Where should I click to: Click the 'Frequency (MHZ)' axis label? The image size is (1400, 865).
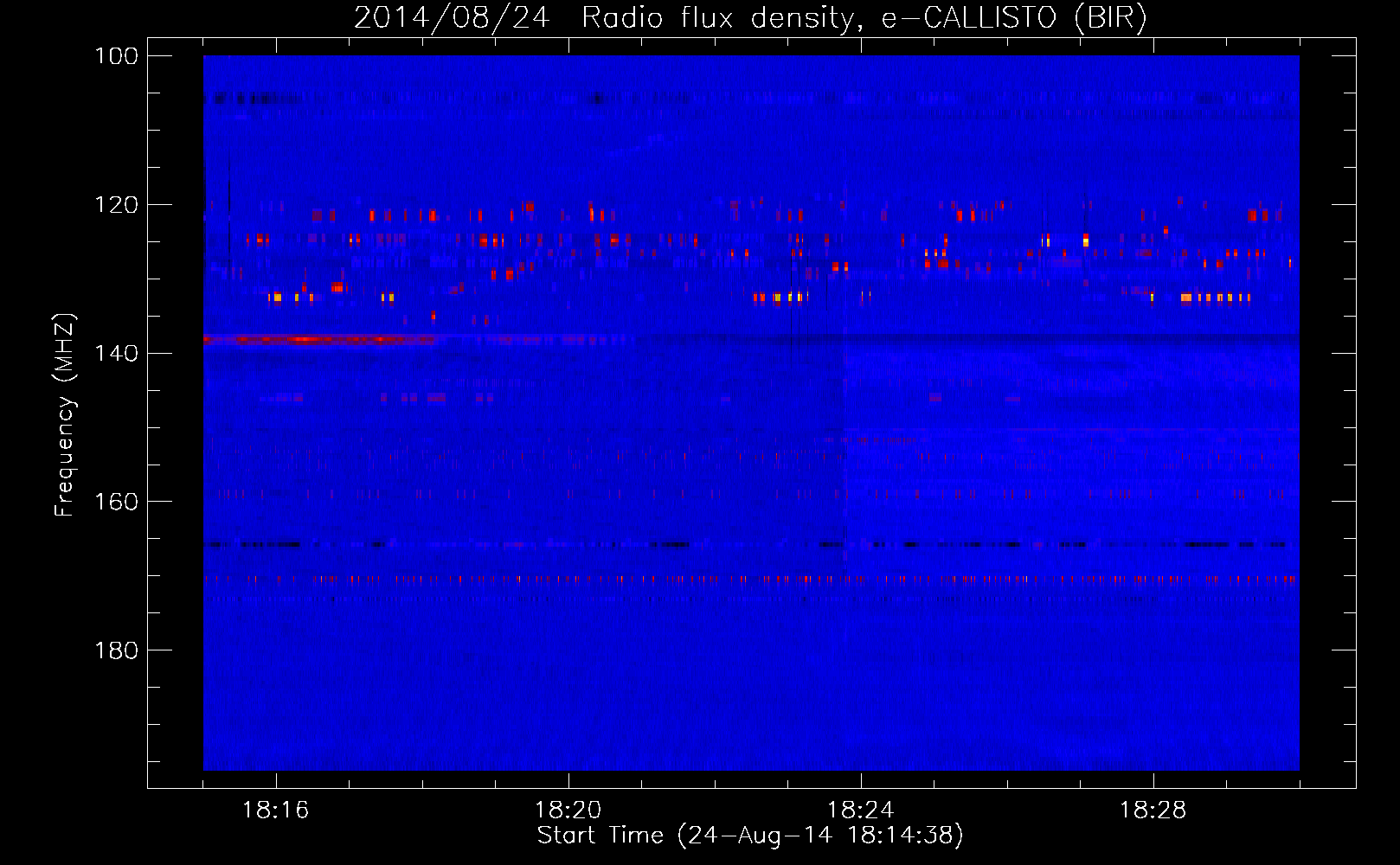65,415
